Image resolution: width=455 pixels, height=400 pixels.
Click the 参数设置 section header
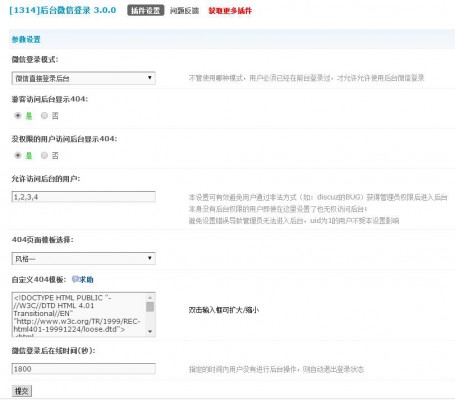point(26,39)
